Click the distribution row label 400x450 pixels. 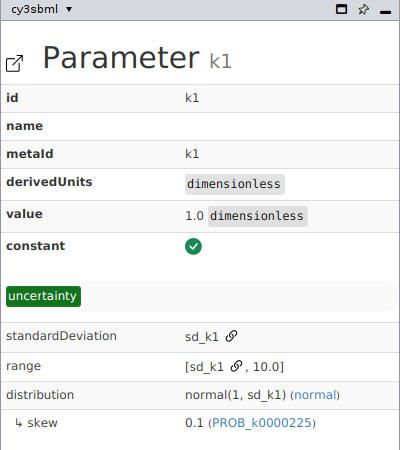[x=40, y=395]
